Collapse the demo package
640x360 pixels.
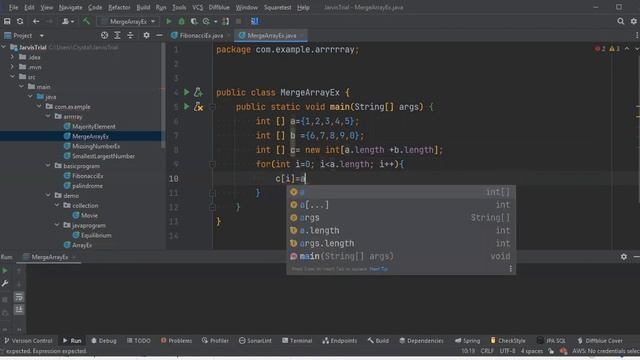pos(48,196)
